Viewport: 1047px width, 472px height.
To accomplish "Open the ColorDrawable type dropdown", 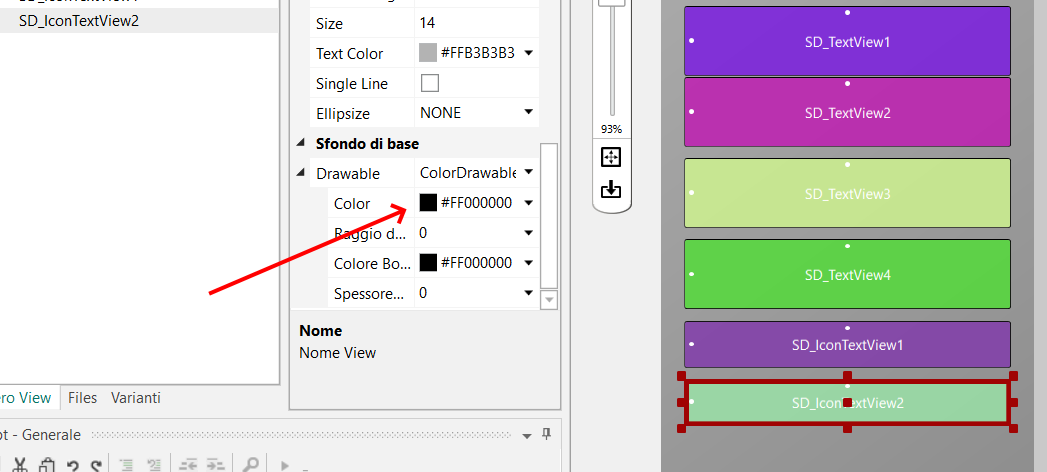I will [528, 173].
